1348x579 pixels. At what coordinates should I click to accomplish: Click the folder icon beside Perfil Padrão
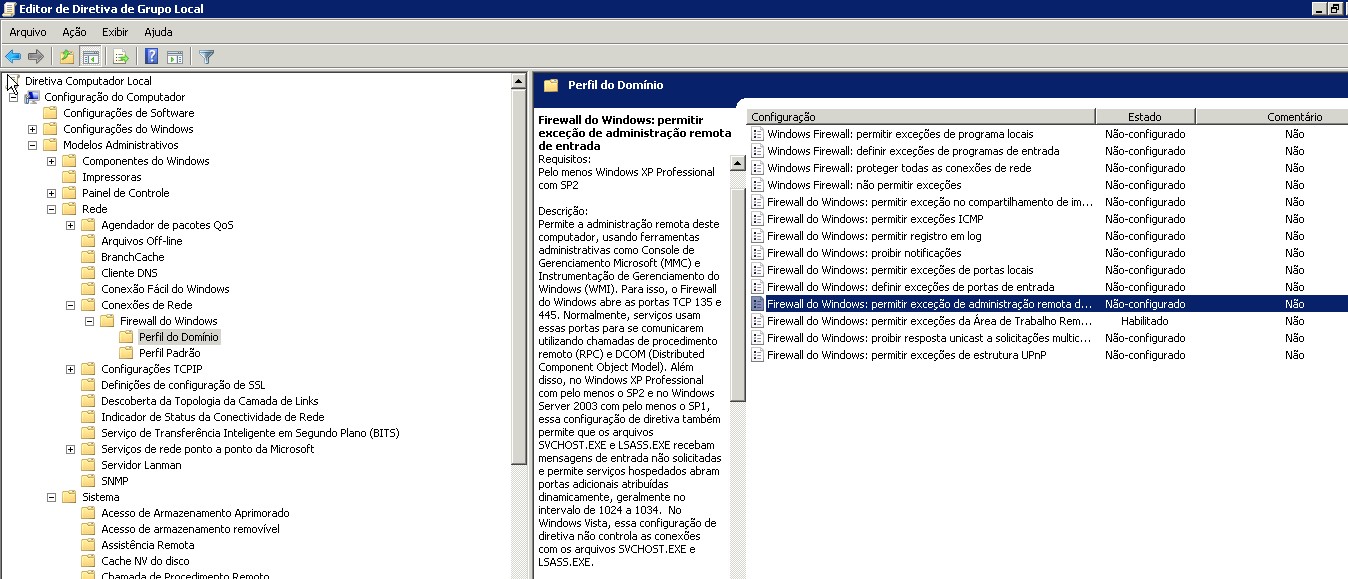[127, 353]
